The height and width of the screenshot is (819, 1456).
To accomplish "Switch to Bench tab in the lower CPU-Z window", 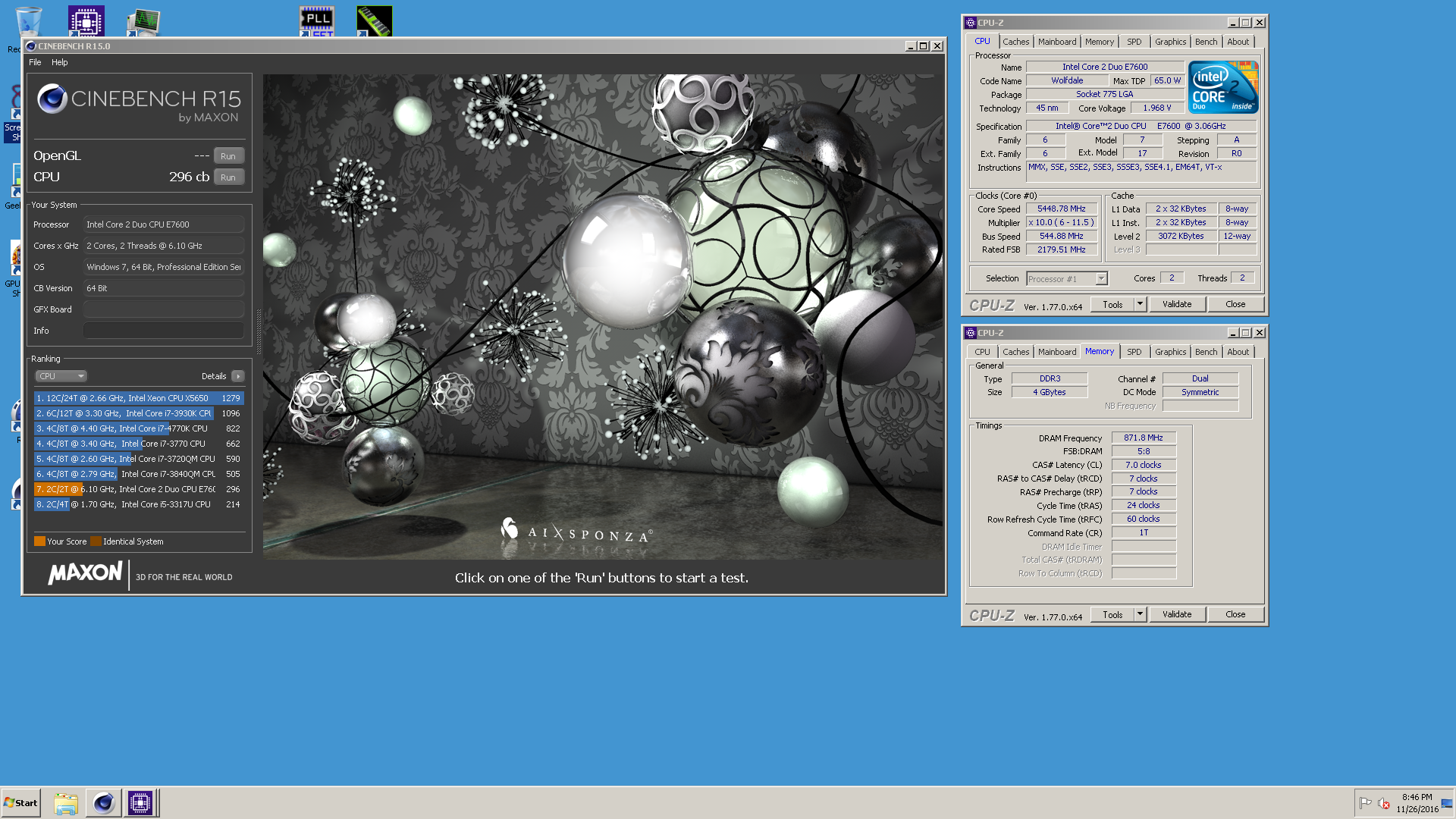I will [1206, 353].
